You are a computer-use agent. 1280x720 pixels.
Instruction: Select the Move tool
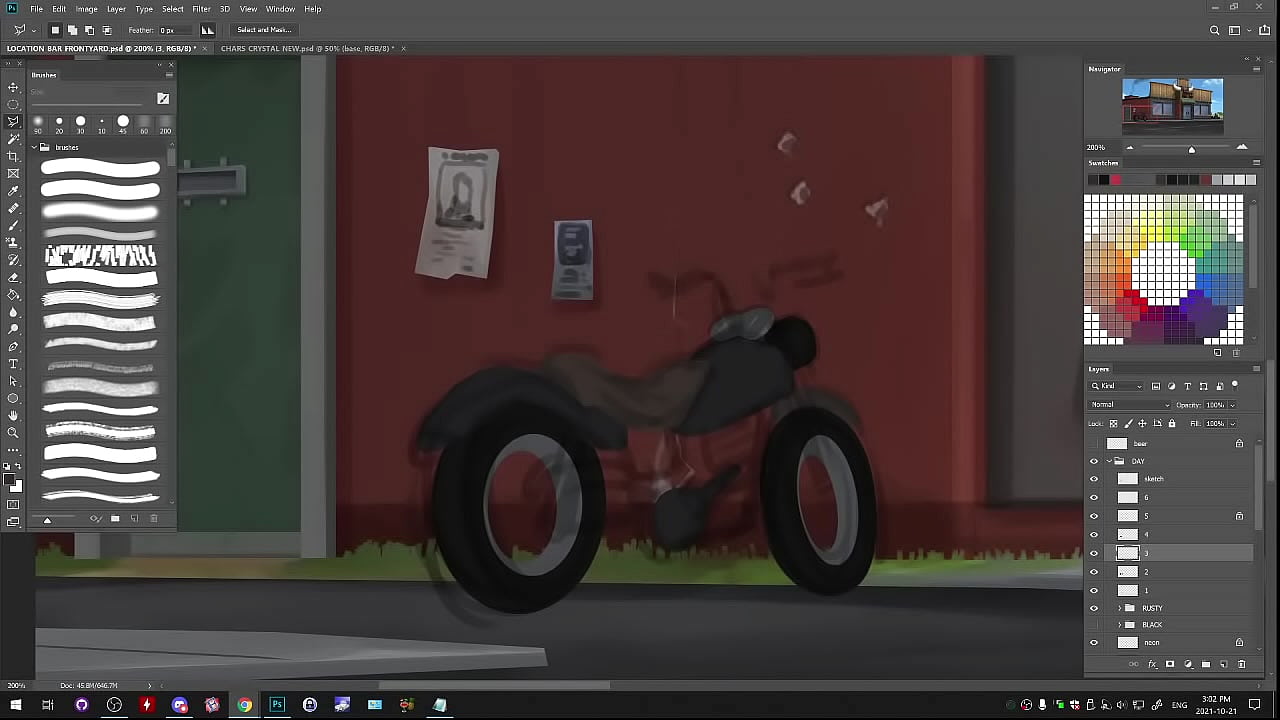(x=13, y=87)
